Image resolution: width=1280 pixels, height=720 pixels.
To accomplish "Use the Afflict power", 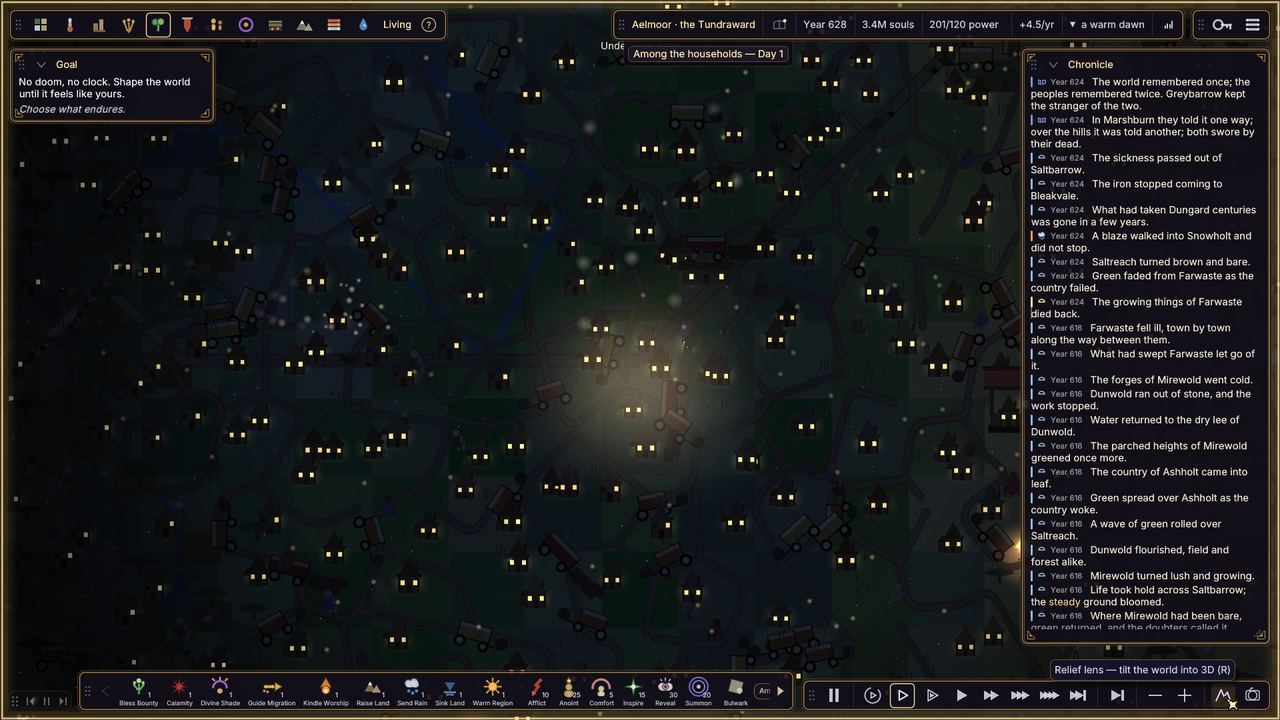I will 537,691.
